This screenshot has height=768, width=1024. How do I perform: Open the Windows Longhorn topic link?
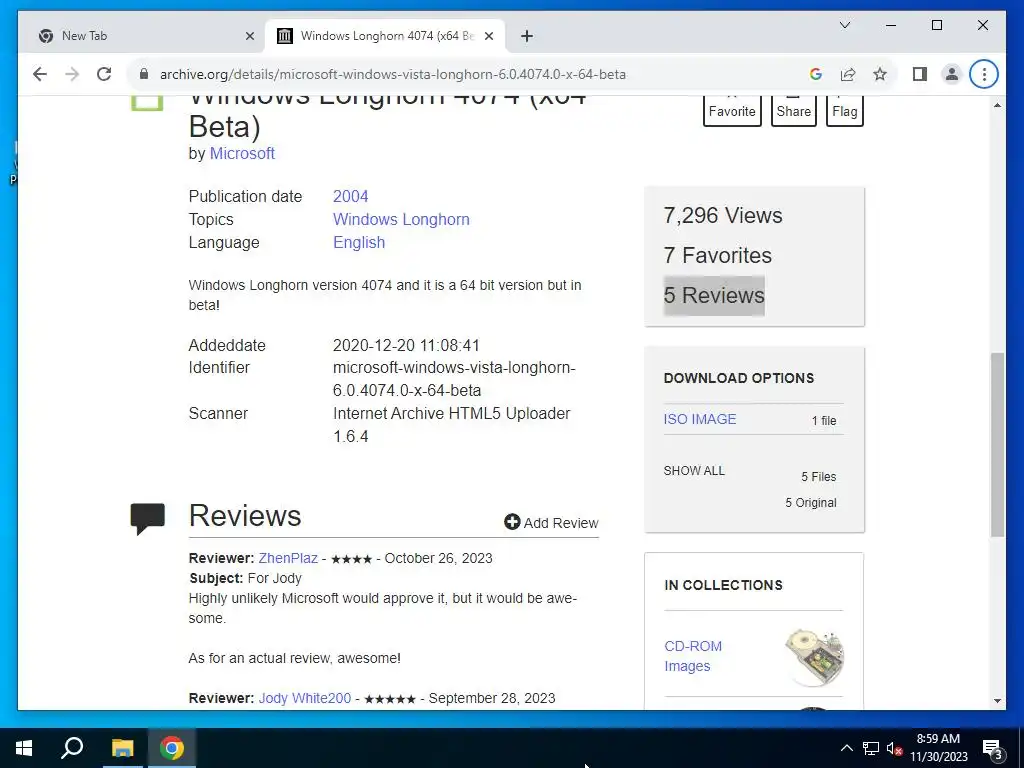[401, 219]
